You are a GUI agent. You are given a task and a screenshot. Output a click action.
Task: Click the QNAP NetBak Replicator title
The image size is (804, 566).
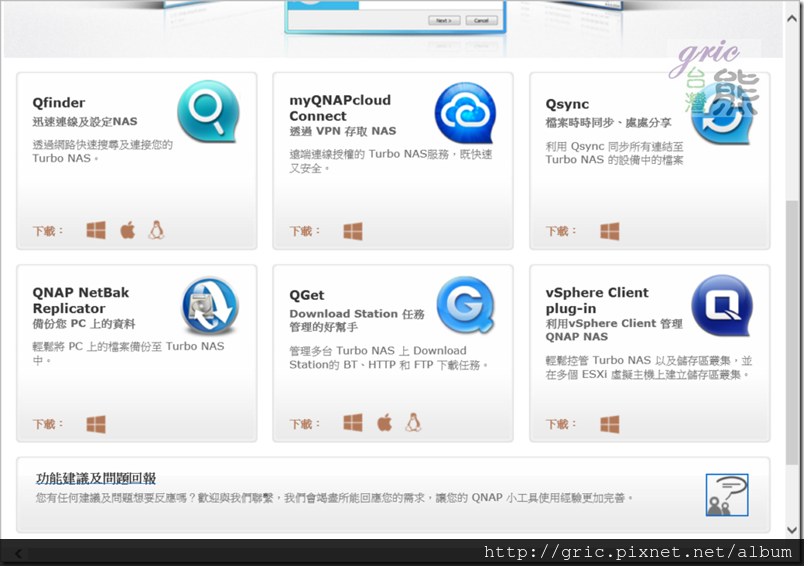(81, 300)
